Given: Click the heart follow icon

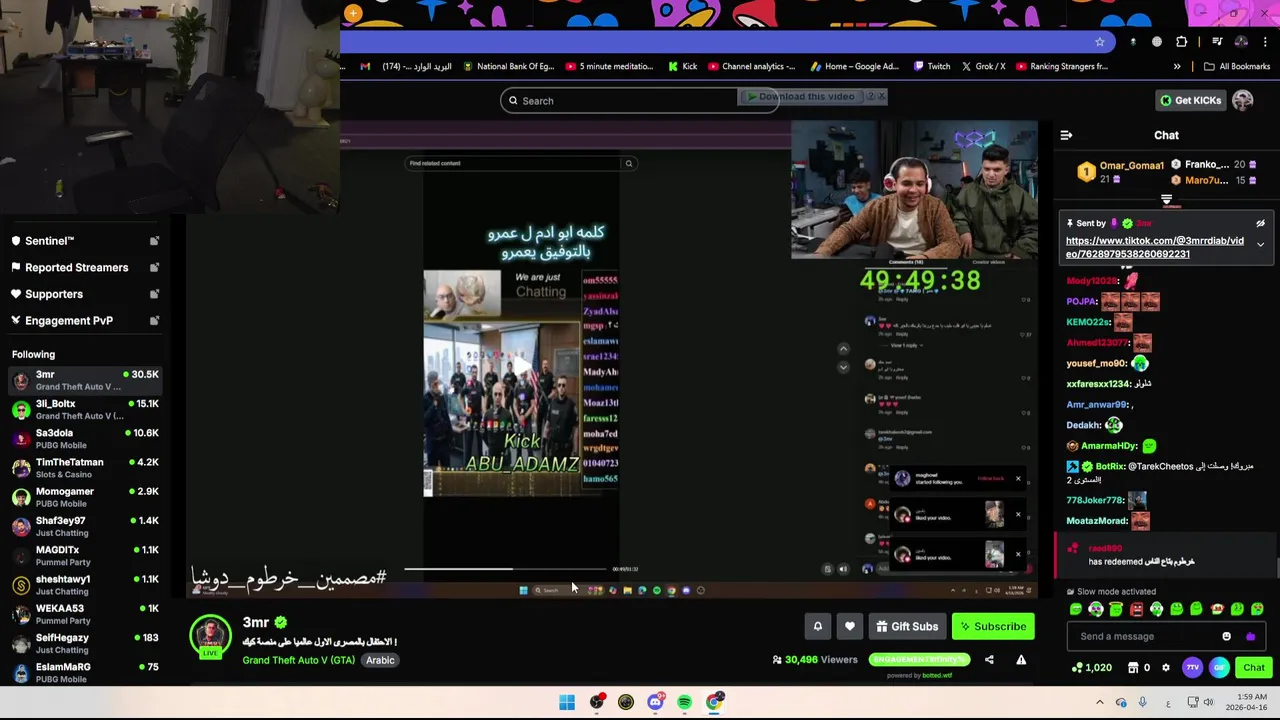Looking at the screenshot, I should 849,626.
